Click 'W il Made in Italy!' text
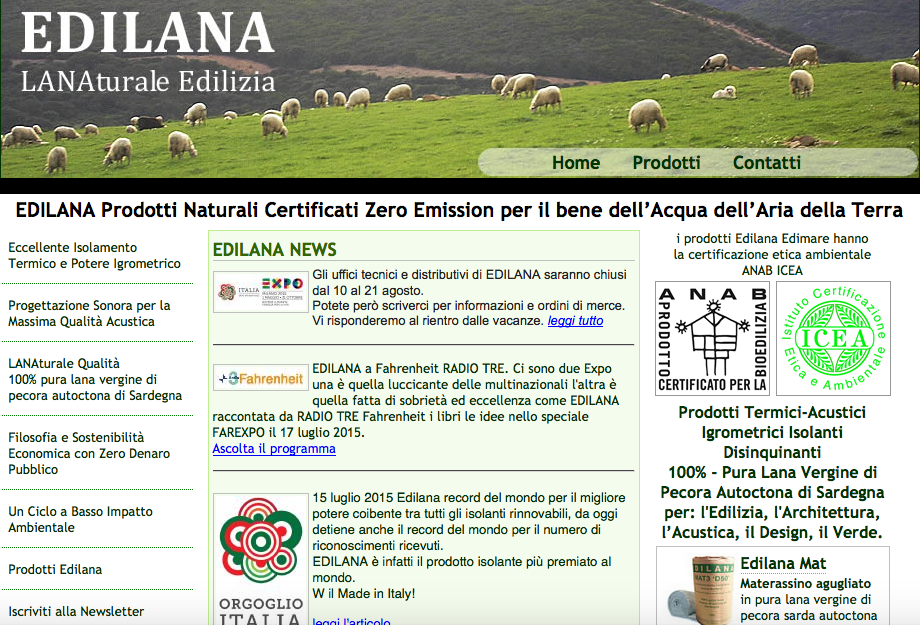 coord(364,593)
